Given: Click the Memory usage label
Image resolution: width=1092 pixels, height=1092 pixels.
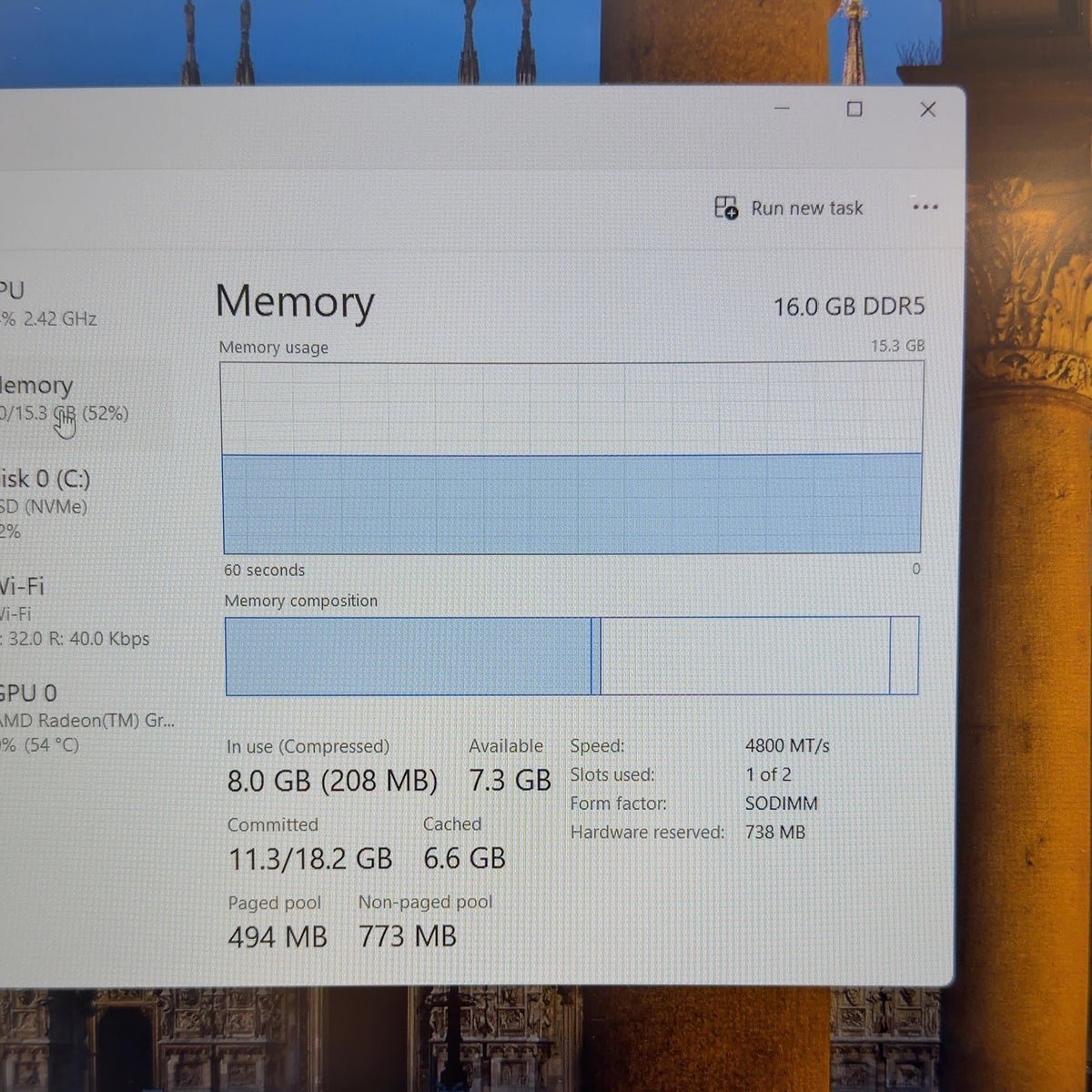Looking at the screenshot, I should pyautogui.click(x=274, y=348).
